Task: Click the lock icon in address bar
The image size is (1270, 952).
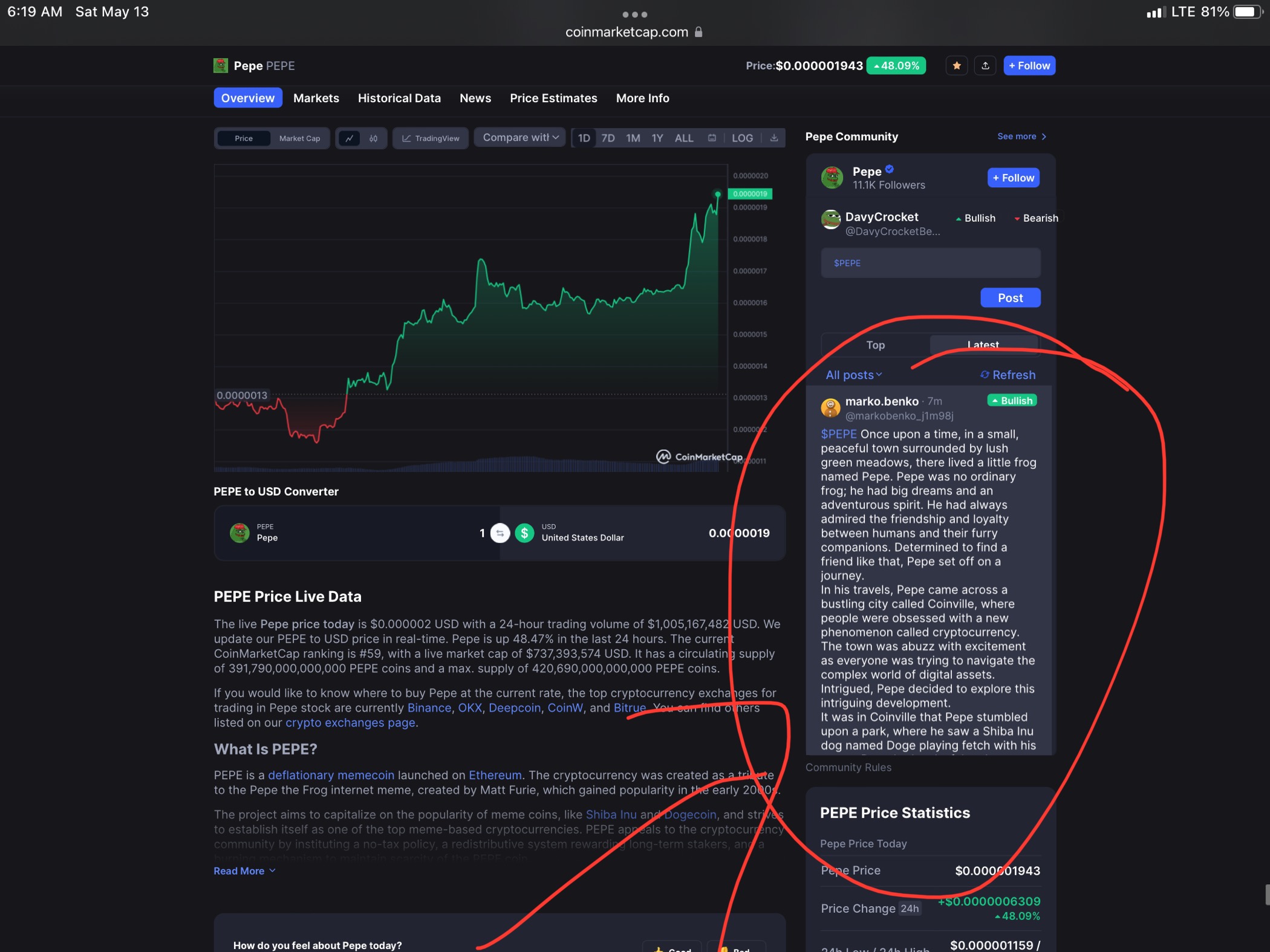Action: coord(698,32)
